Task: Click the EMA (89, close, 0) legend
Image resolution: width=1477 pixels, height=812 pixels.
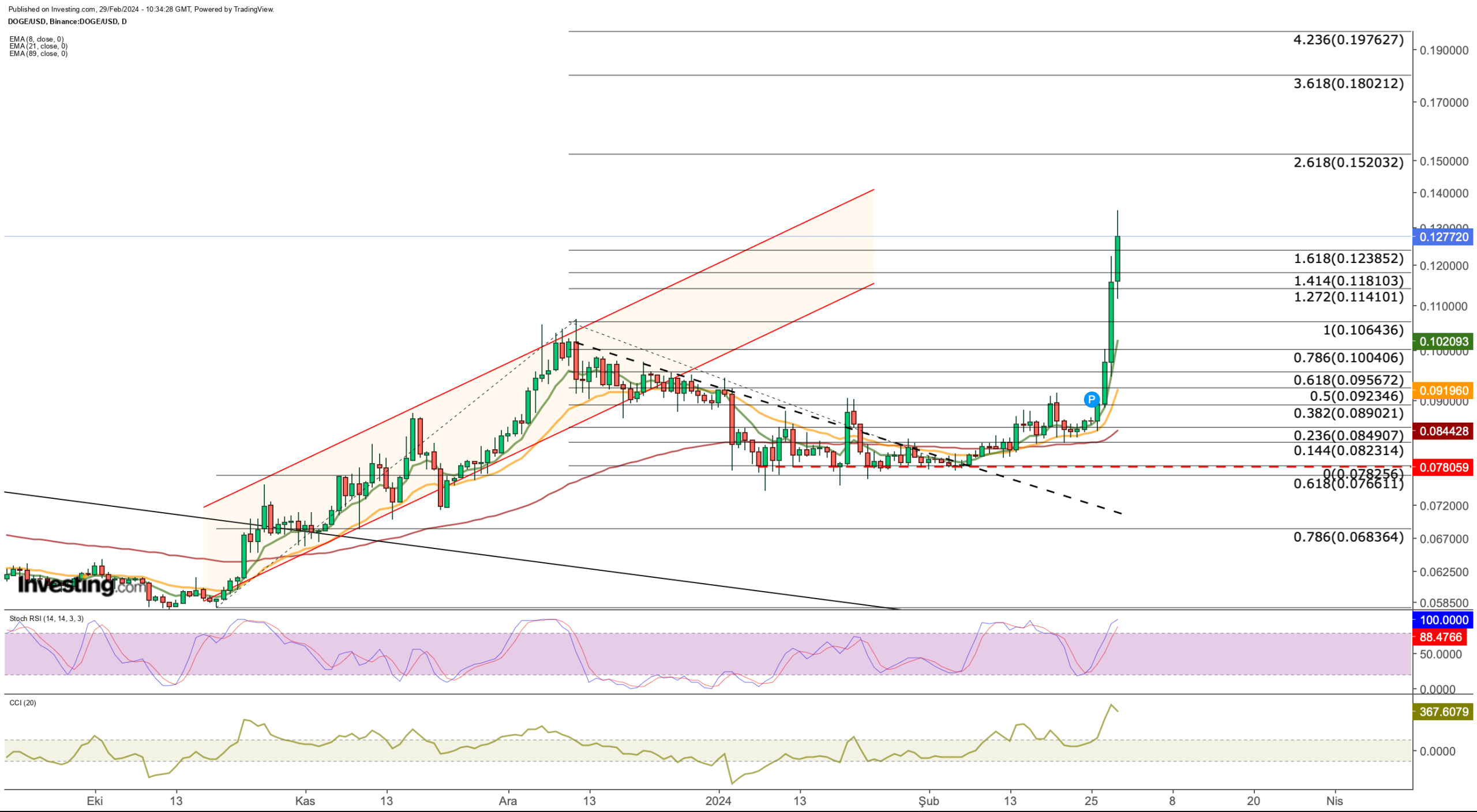Action: point(38,54)
